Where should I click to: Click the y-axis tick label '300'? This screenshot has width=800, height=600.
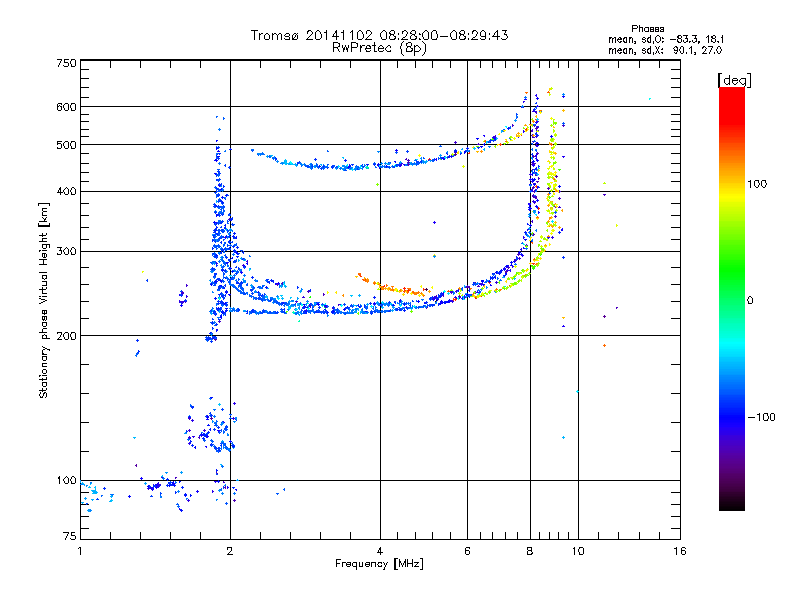(66, 251)
